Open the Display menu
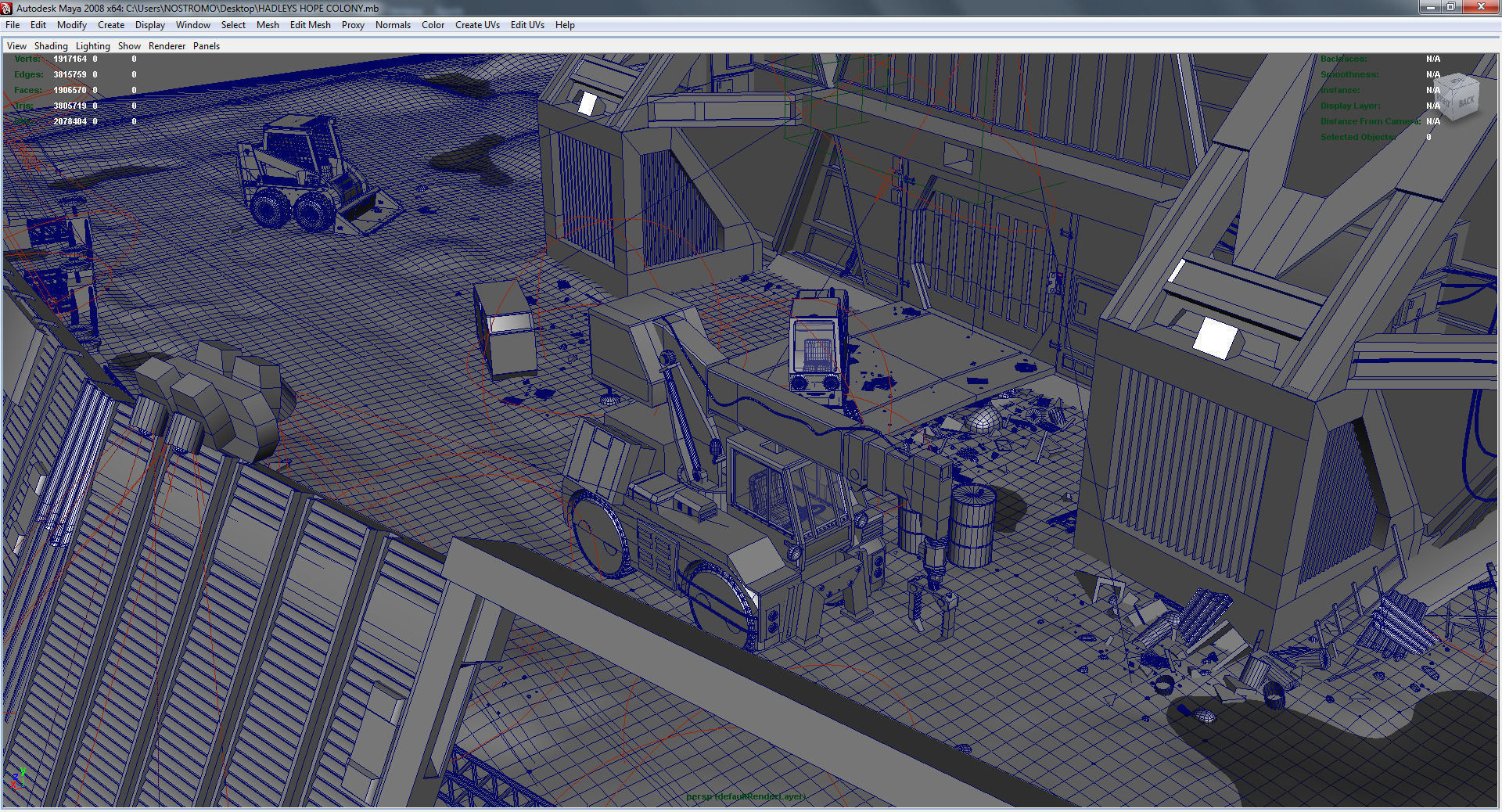 tap(150, 25)
